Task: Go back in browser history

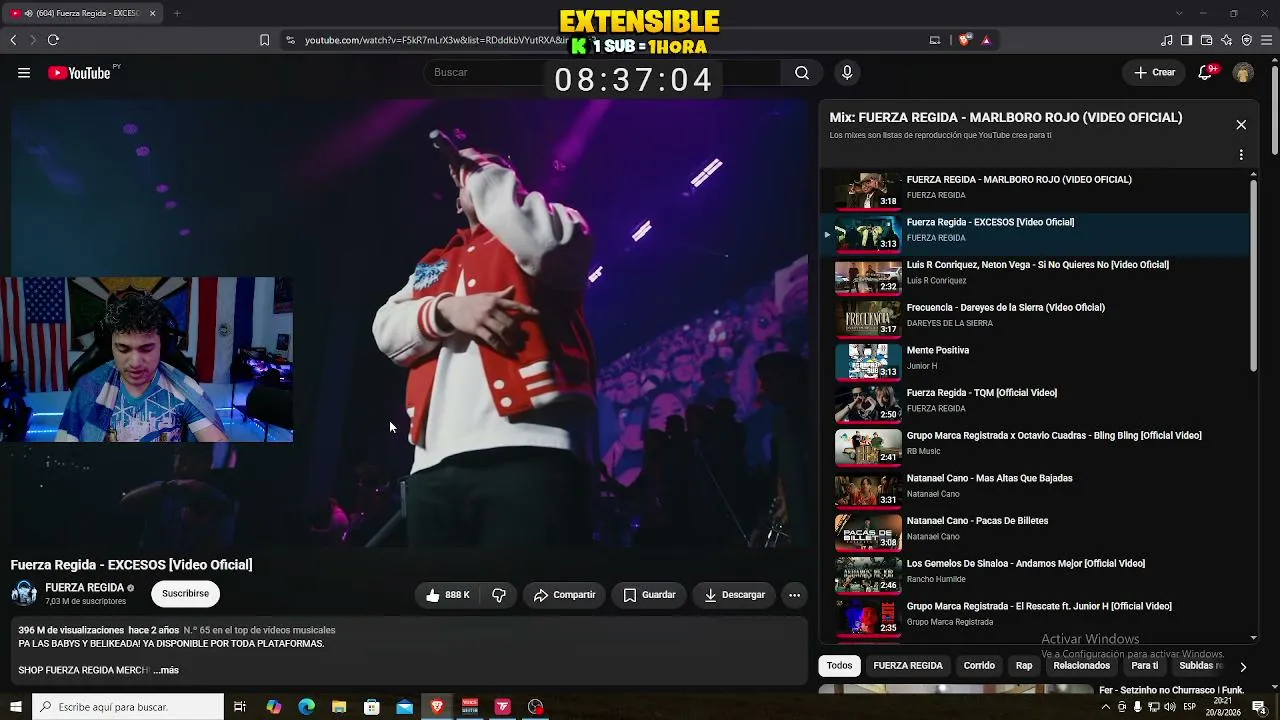Action: [x=13, y=40]
